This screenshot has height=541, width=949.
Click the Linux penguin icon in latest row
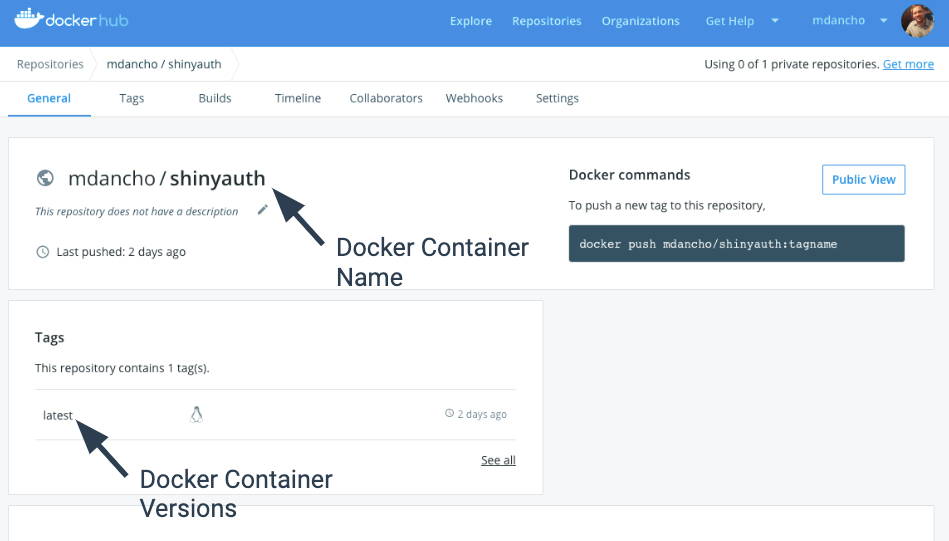pyautogui.click(x=196, y=415)
